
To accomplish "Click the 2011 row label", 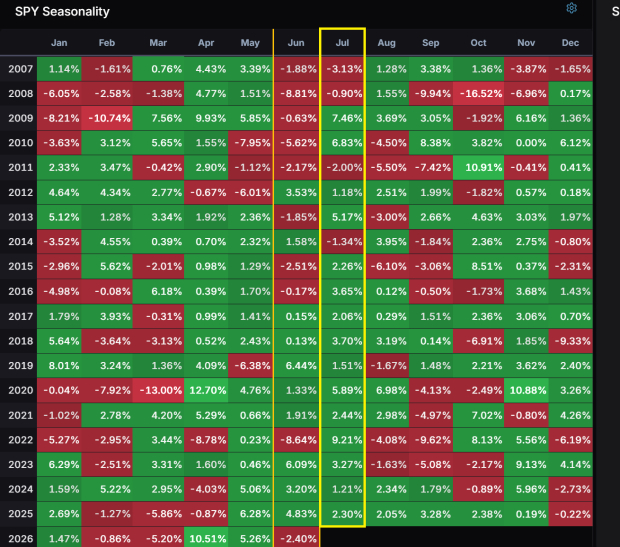I will click(x=21, y=168).
